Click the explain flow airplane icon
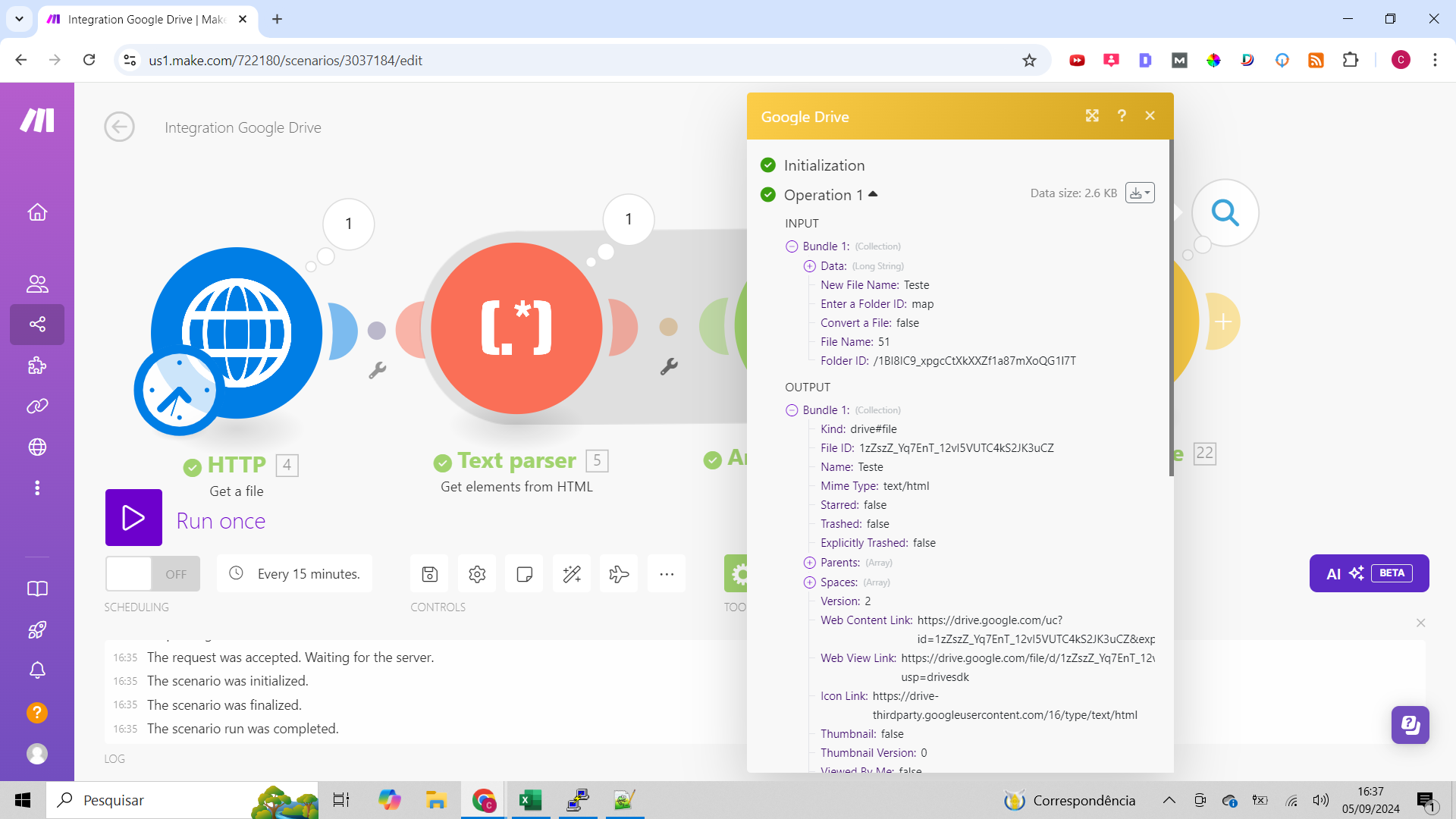This screenshot has width=1456, height=819. (x=619, y=574)
